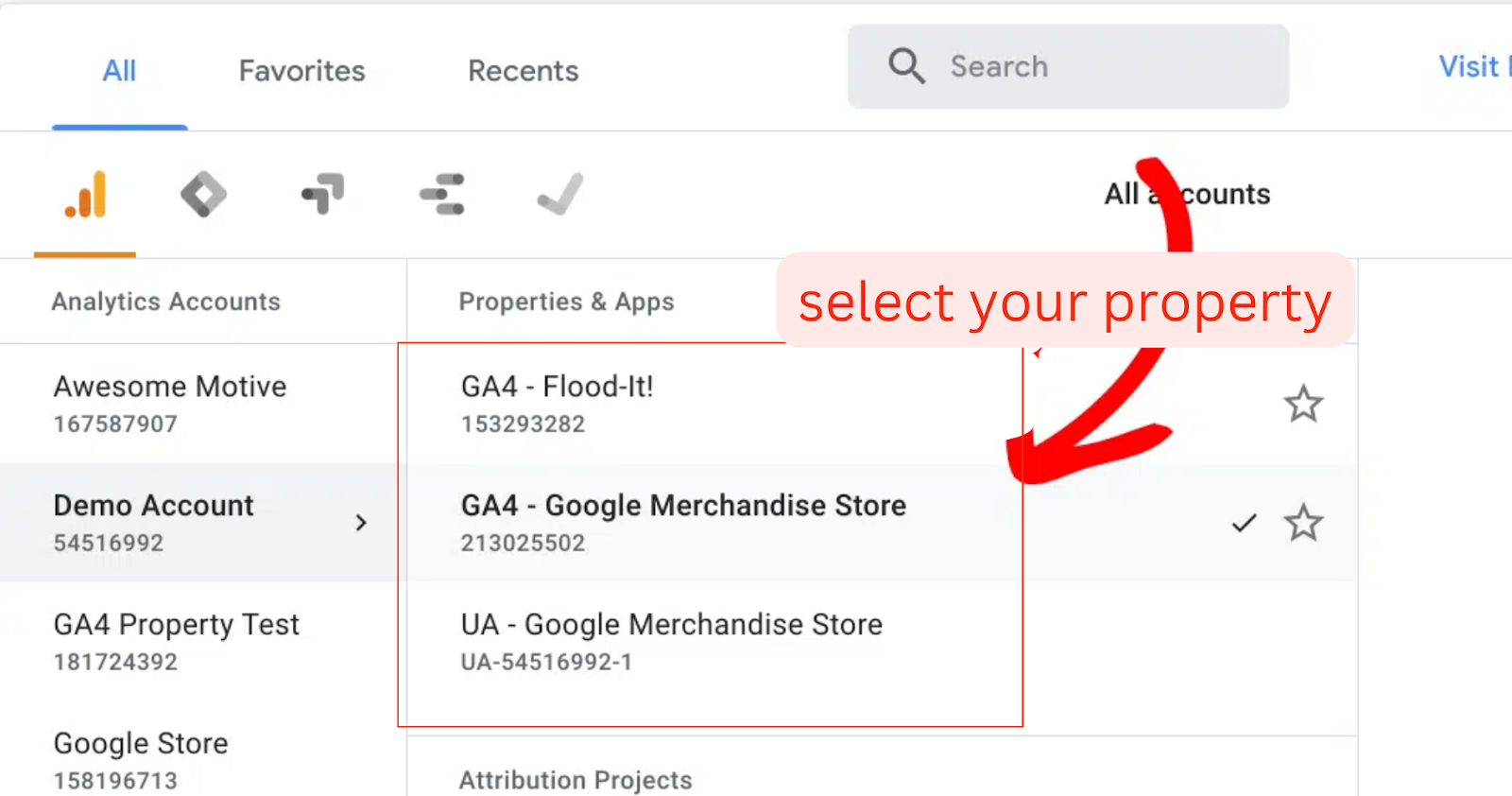Screen dimensions: 1512x796
Task: Star the GA4 - Google Merchandise Store property
Action: click(x=1303, y=522)
